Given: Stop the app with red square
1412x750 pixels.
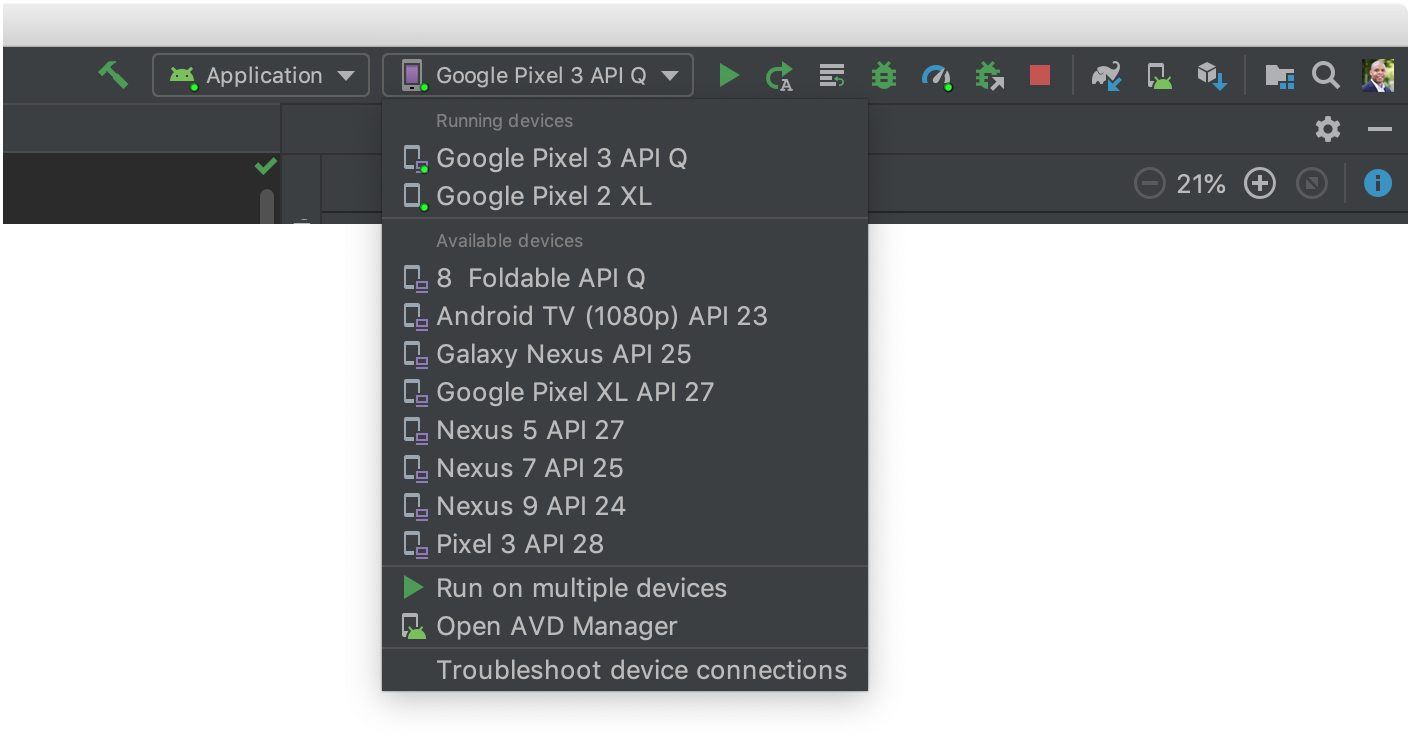Looking at the screenshot, I should tap(1040, 75).
